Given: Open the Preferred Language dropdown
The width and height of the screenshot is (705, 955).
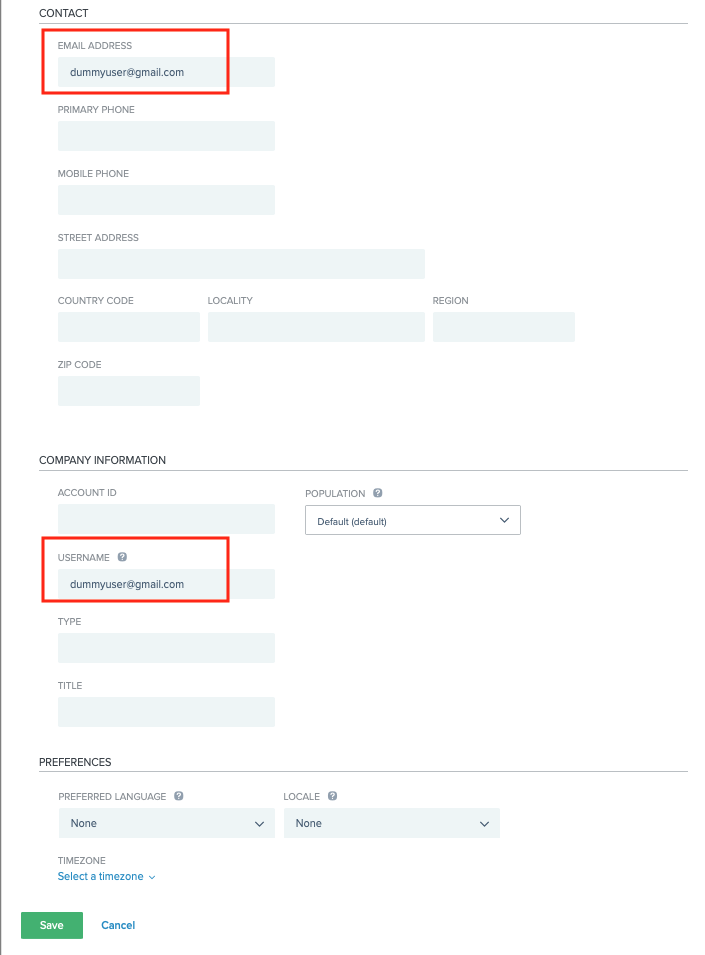Looking at the screenshot, I should pyautogui.click(x=166, y=822).
